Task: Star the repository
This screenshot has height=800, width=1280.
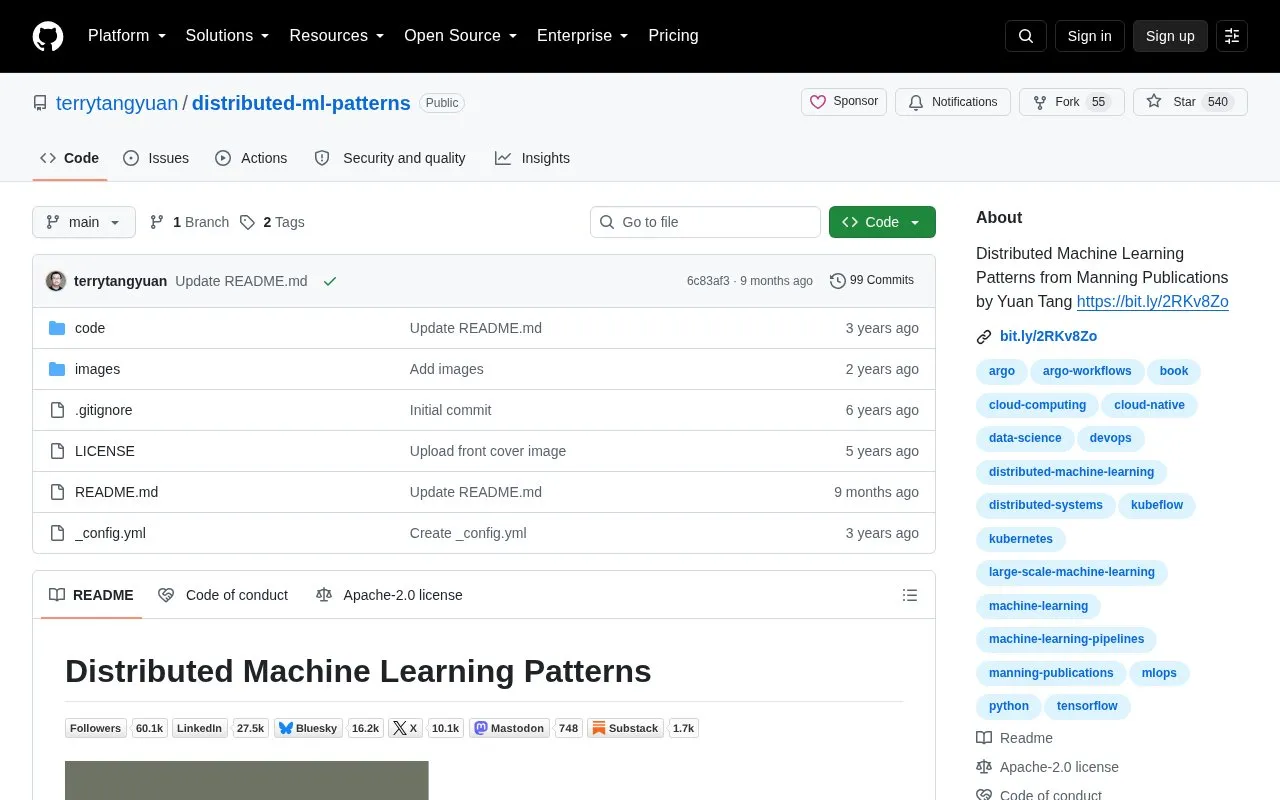Action: pos(1190,102)
